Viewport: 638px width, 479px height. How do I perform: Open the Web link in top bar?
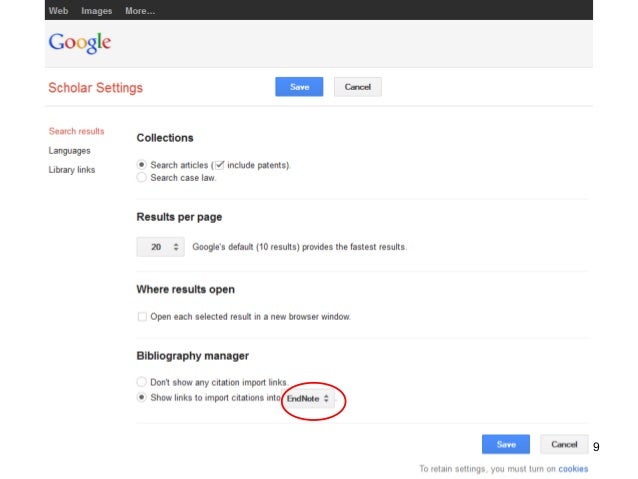click(x=58, y=11)
